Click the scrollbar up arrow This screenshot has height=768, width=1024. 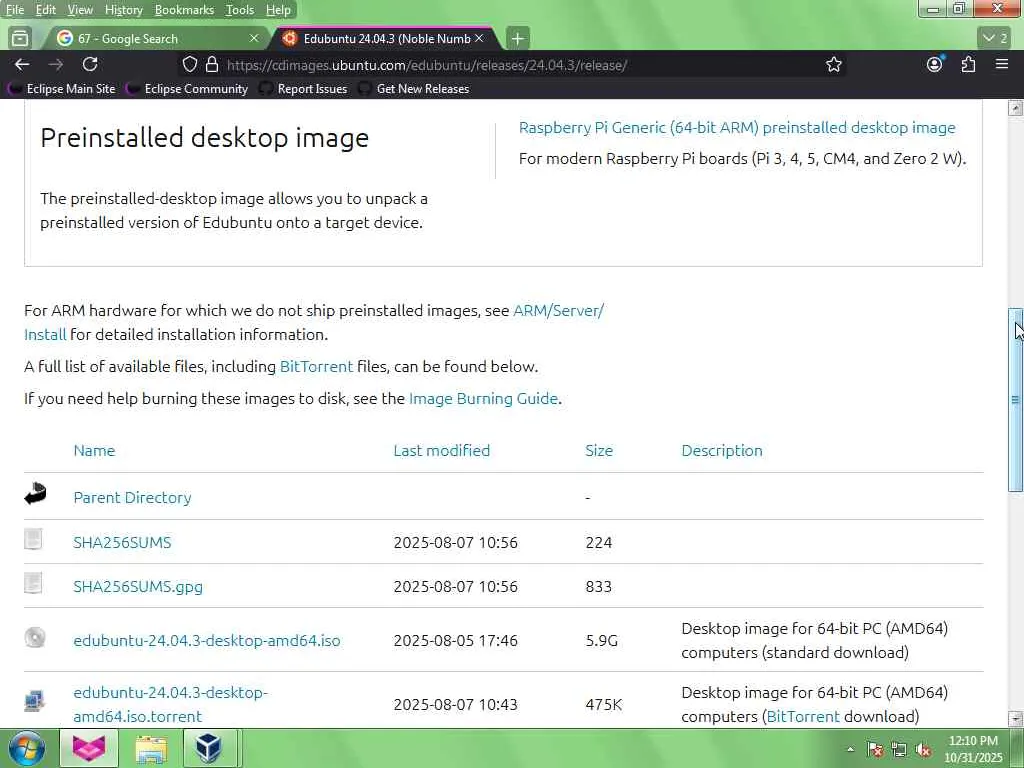tap(1015, 108)
